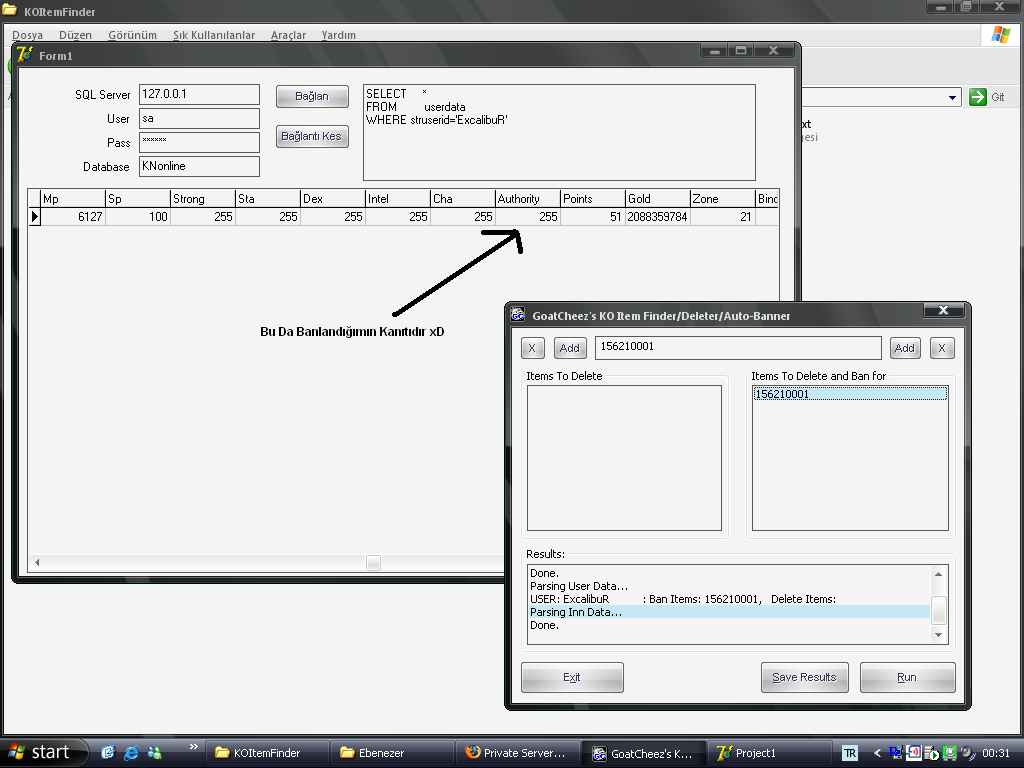Click the Dex column header
This screenshot has width=1024, height=768.
click(x=332, y=199)
